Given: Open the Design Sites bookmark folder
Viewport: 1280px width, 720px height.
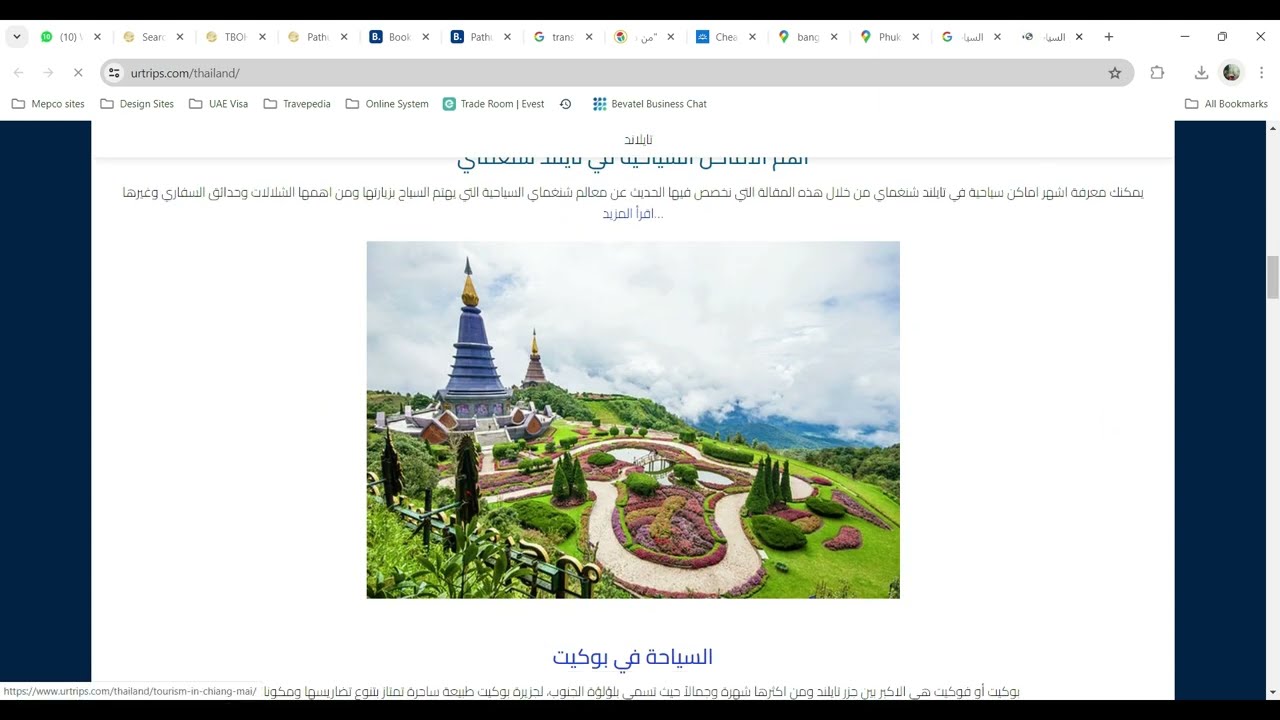Looking at the screenshot, I should (137, 104).
